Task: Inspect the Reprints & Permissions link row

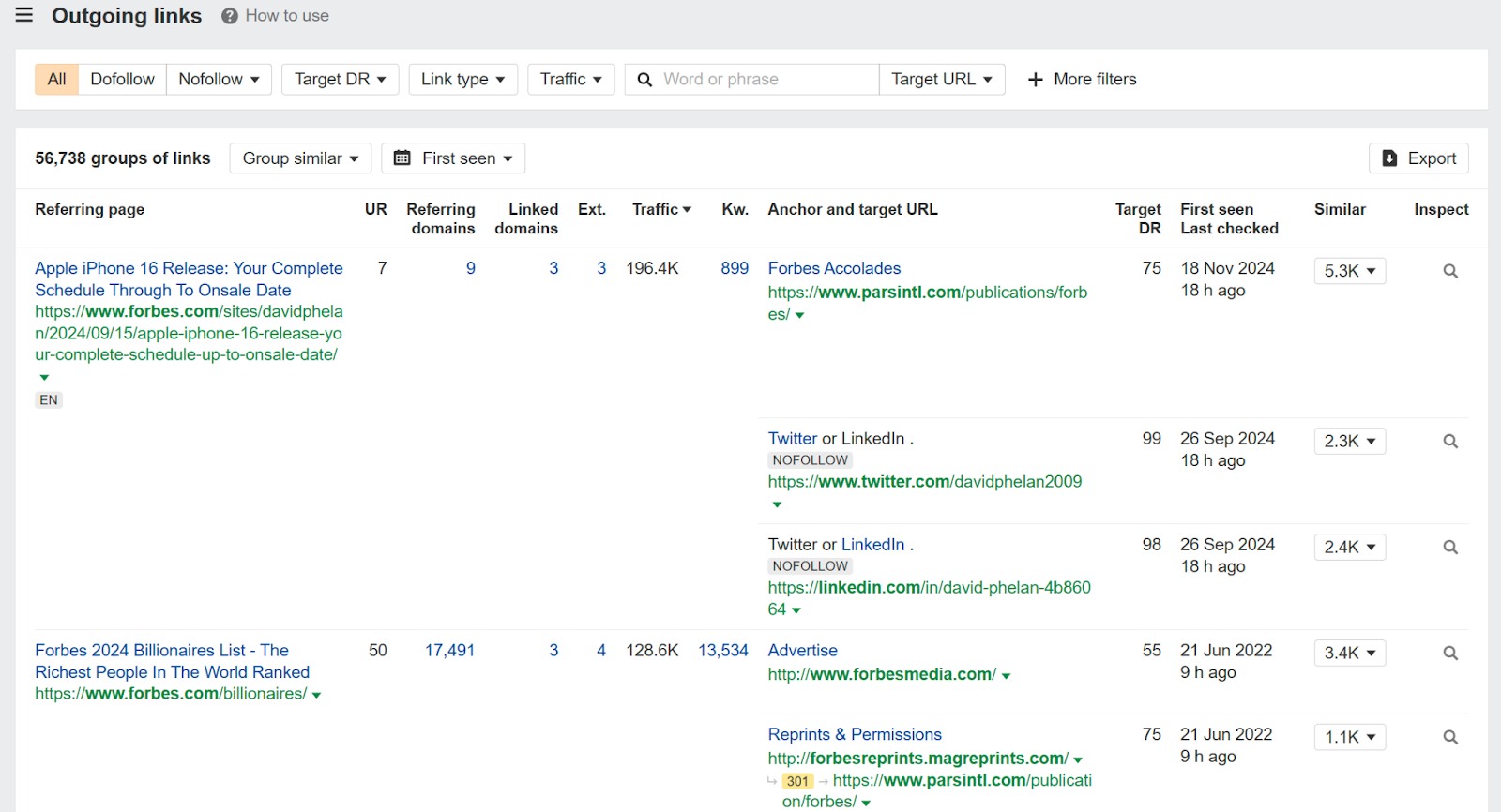Action: click(x=1450, y=737)
